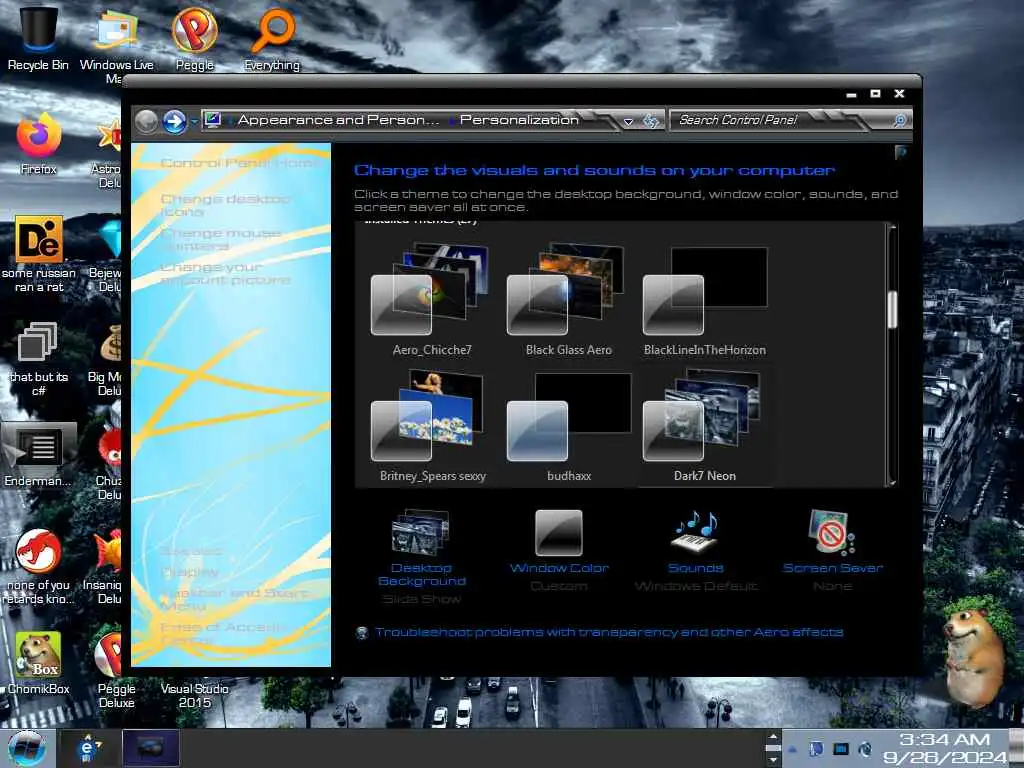Screen dimensions: 1024x768
Task: Open Control Panel Home link
Action: [238, 163]
